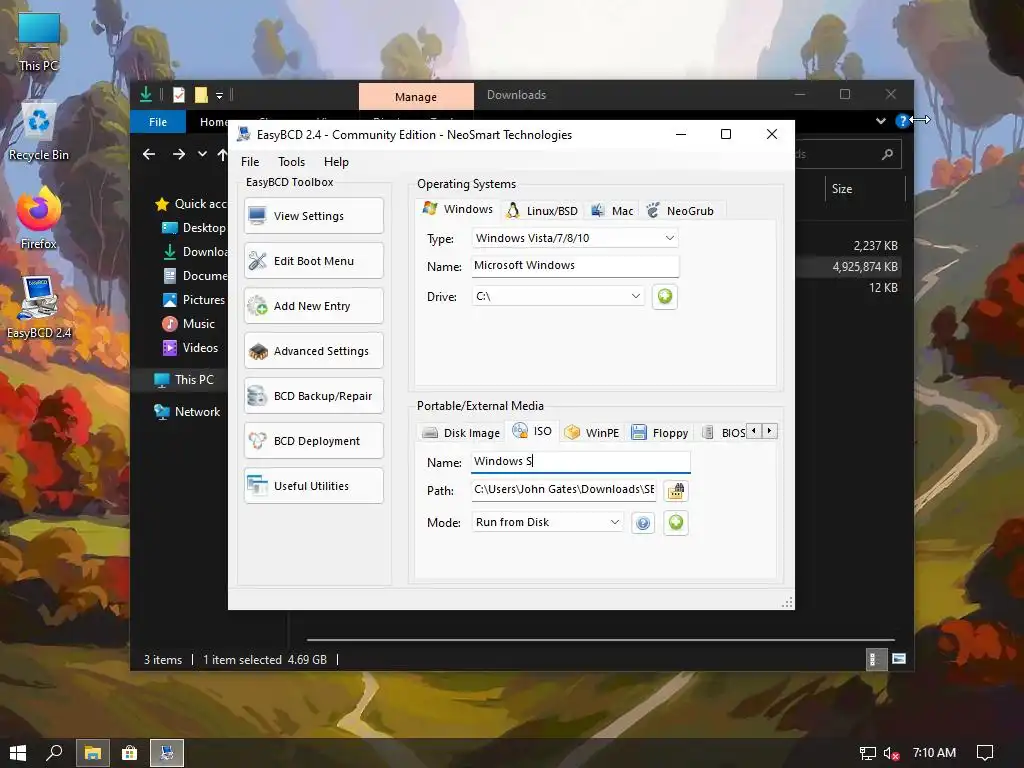Switch to the NeoGrub tab
This screenshot has height=768, width=1024.
[x=680, y=211]
